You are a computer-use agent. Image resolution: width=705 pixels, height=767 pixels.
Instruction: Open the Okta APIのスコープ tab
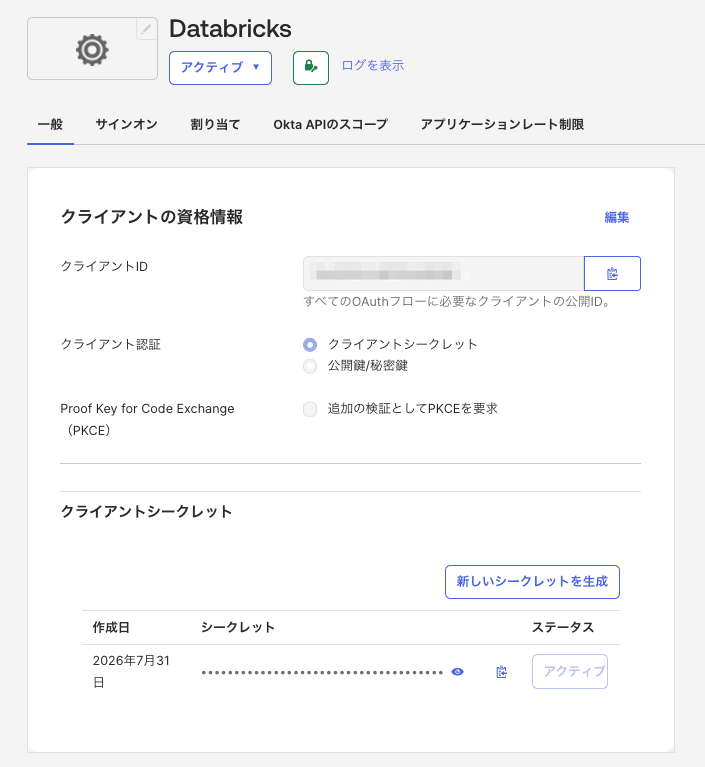330,124
